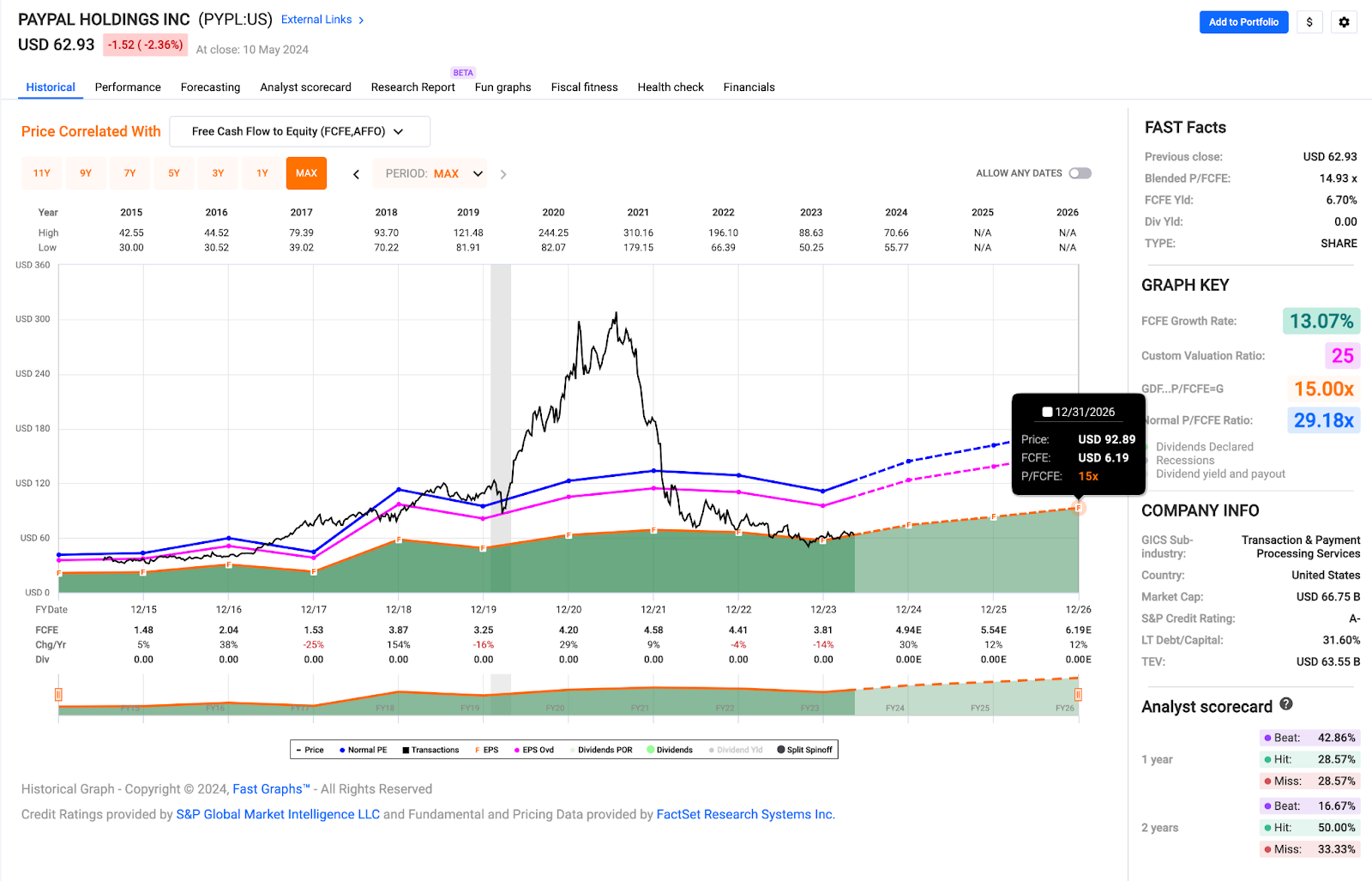The height and width of the screenshot is (881, 1372).
Task: Click Dividend yield and payout entry
Action: click(1220, 474)
